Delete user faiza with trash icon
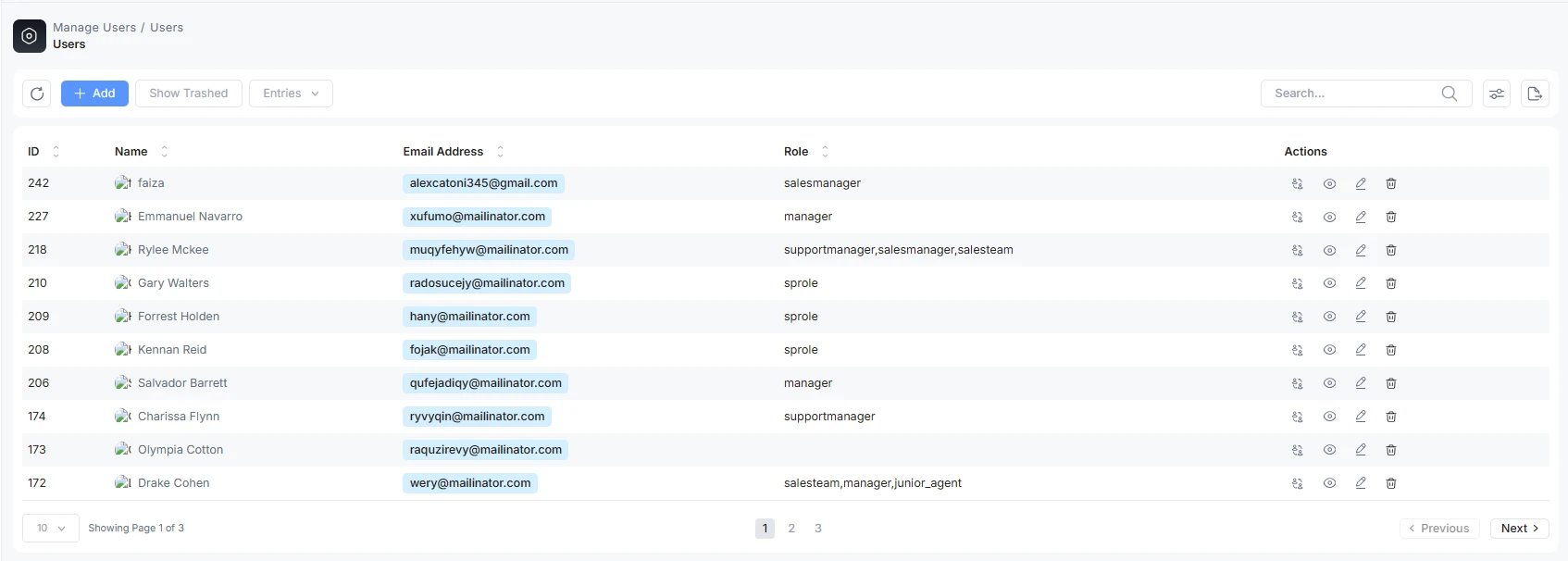The image size is (1568, 561). coord(1391,183)
